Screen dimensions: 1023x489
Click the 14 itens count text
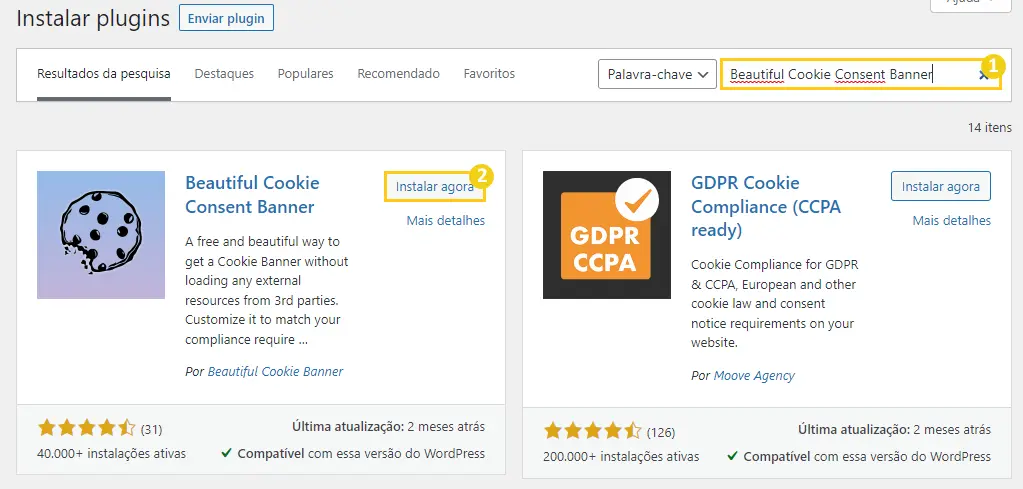990,128
